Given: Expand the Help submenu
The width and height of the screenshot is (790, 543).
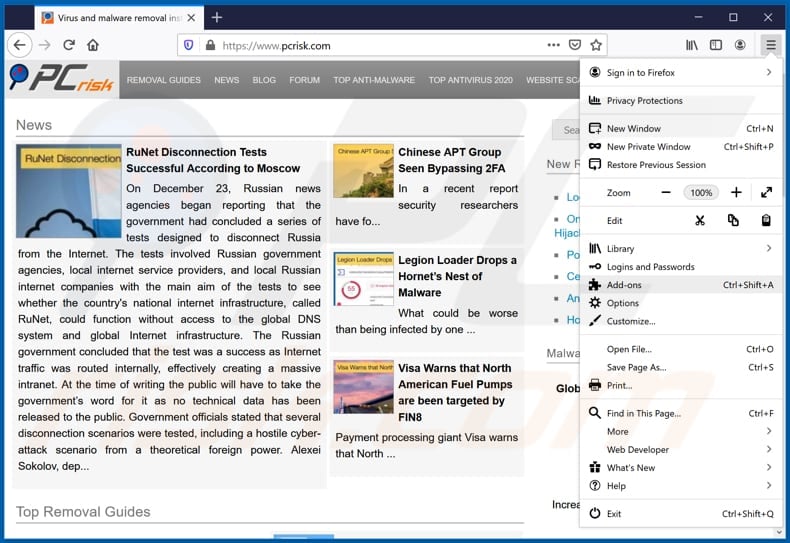Looking at the screenshot, I should coord(681,486).
